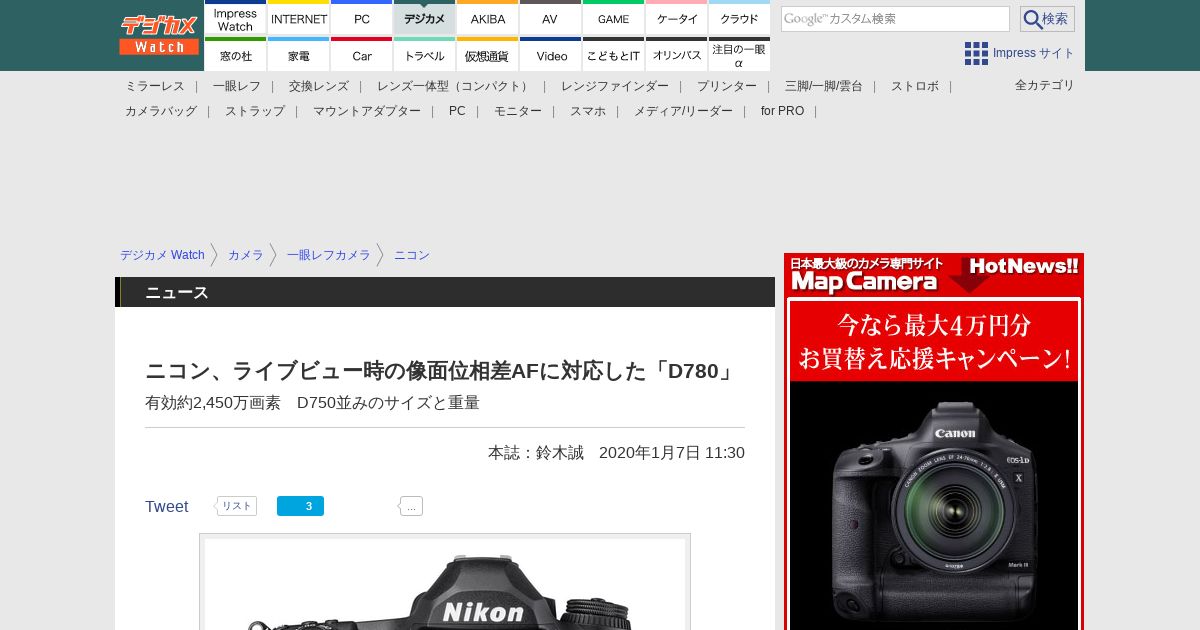
Task: Show 全カテゴリ list
Action: click(1045, 85)
